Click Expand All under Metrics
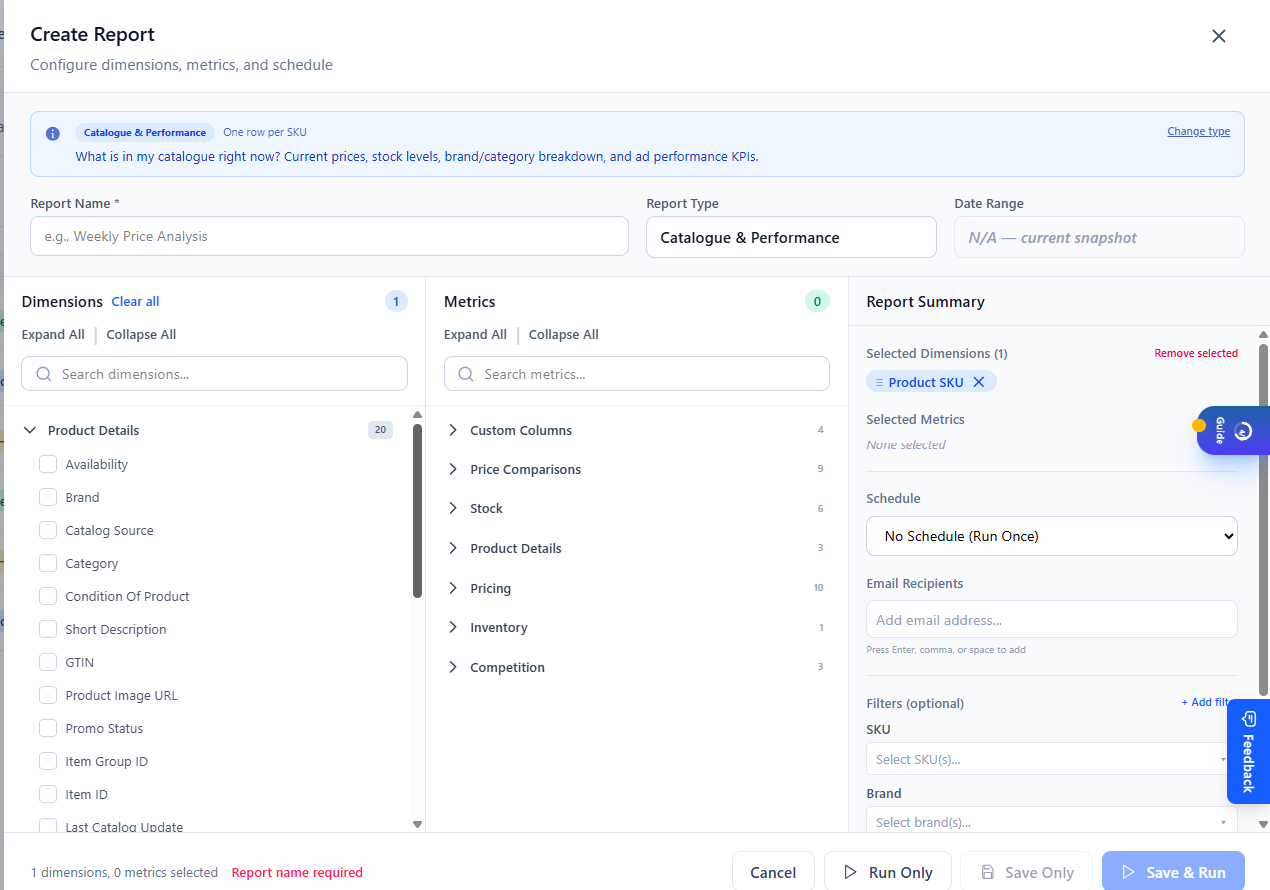1270x890 pixels. click(x=475, y=334)
